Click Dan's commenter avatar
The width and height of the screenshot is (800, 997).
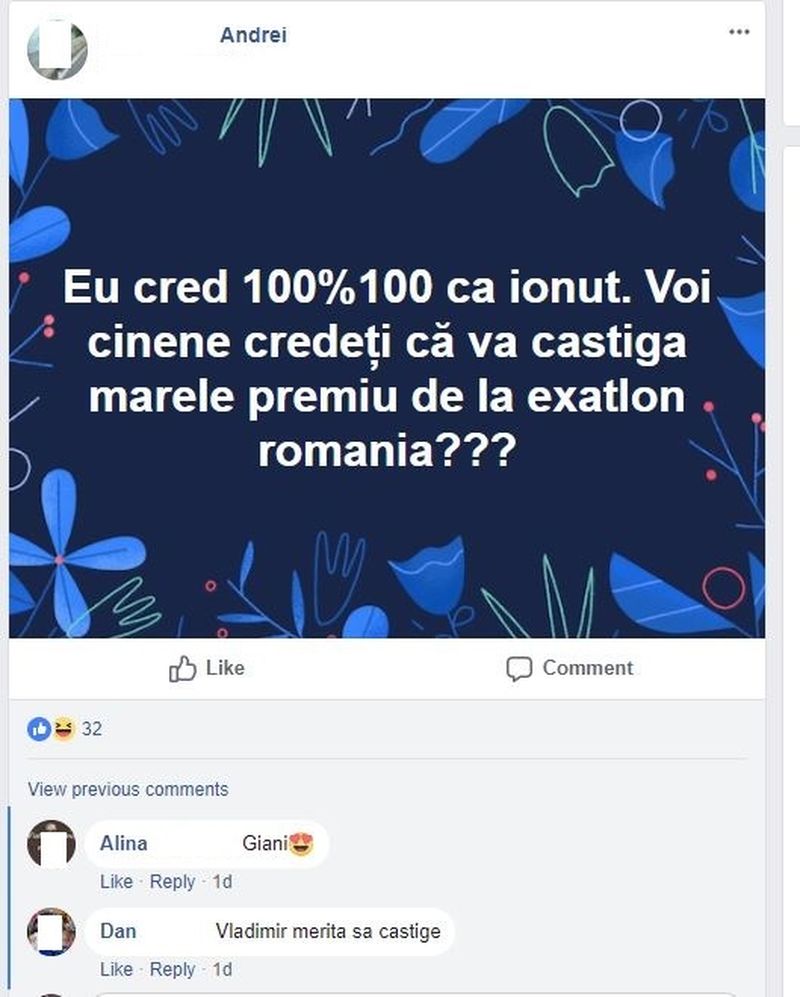tap(51, 932)
